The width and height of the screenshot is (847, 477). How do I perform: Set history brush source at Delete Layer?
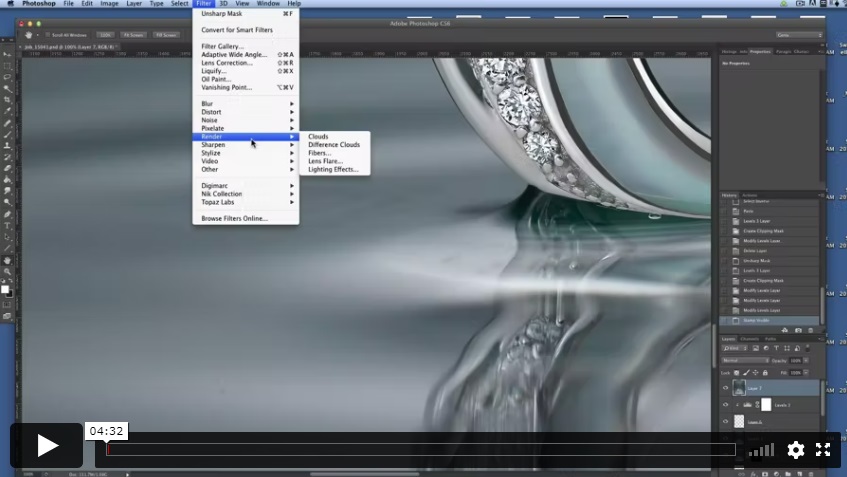coord(725,251)
